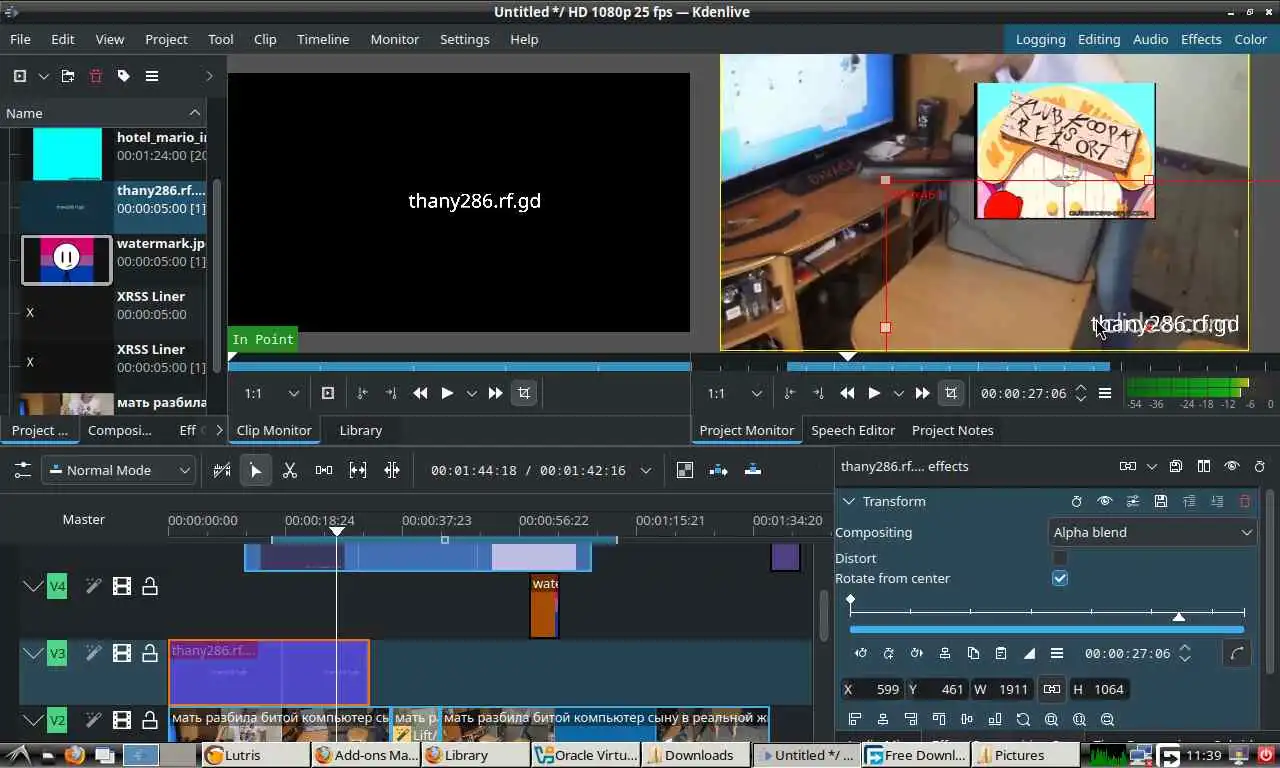
Task: Open timeline track settings icon left of Normal Mode
Action: [x=21, y=470]
